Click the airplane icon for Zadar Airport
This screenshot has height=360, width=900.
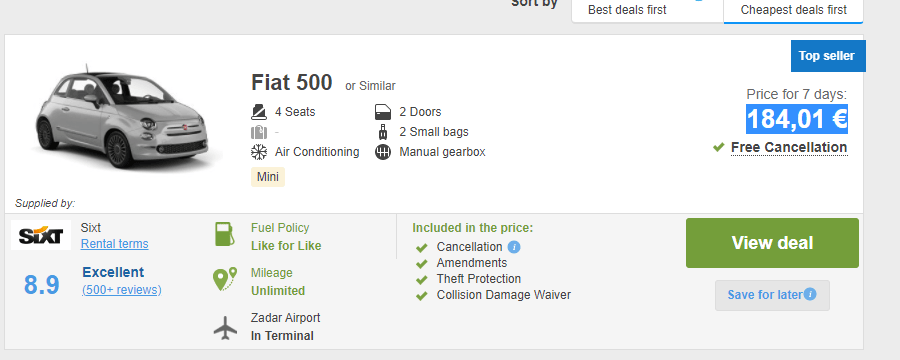click(225, 327)
